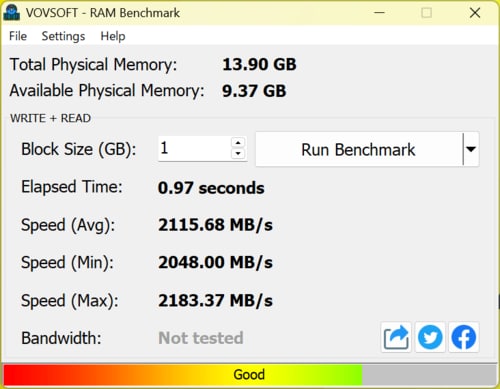Click the share export icon
The width and height of the screenshot is (500, 389).
point(396,337)
